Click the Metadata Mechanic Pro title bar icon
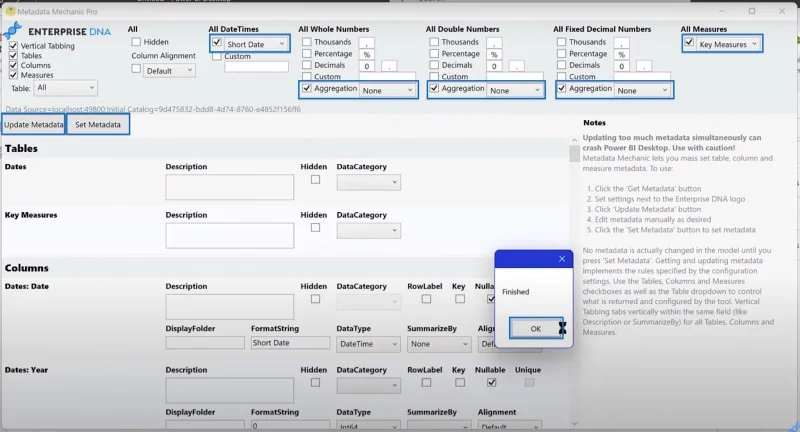 tap(10, 11)
